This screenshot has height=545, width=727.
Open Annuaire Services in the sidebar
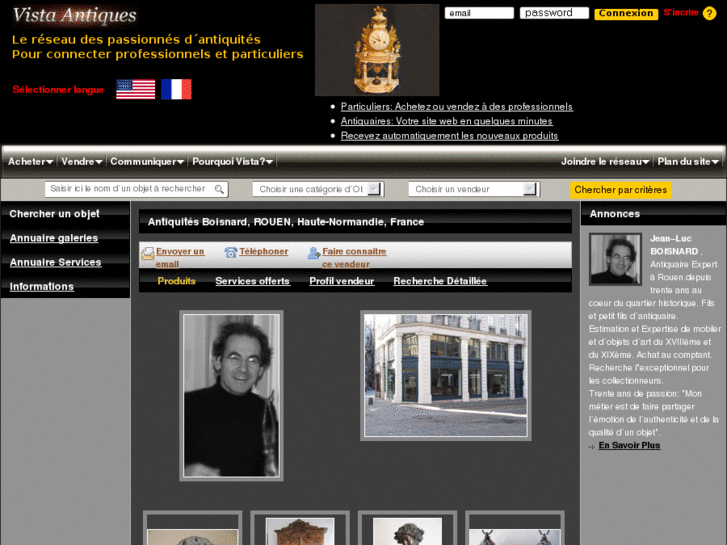(56, 262)
